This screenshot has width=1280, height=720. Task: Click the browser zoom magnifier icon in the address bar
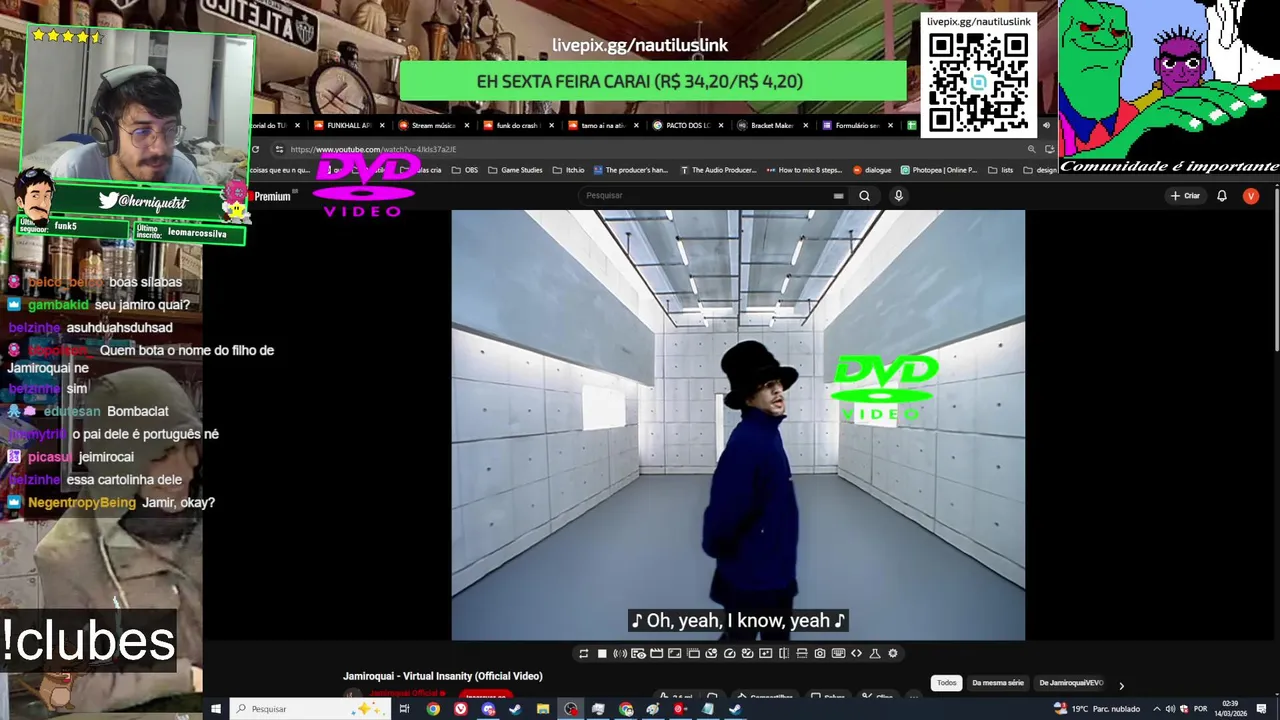[x=1031, y=149]
